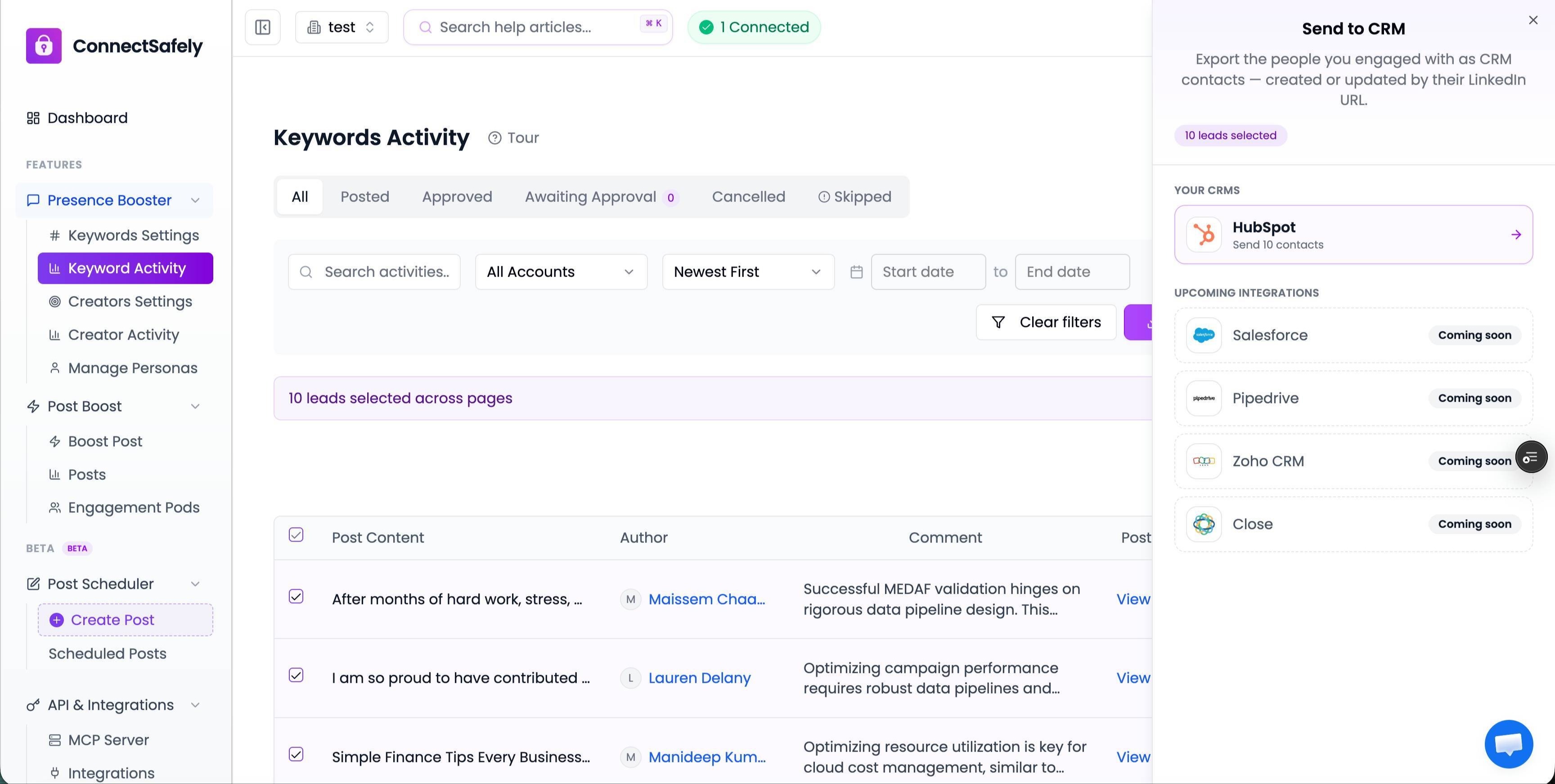The height and width of the screenshot is (784, 1555).
Task: Open the Newest First sort dropdown
Action: pos(748,272)
